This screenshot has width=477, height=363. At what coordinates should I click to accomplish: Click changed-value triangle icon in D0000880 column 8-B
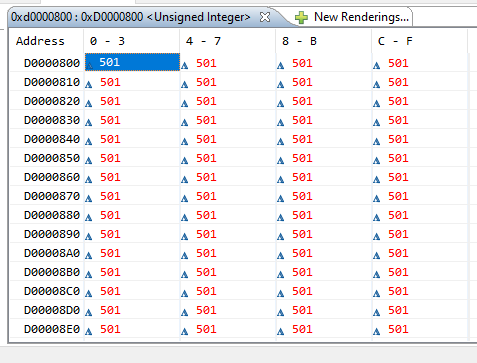point(281,218)
